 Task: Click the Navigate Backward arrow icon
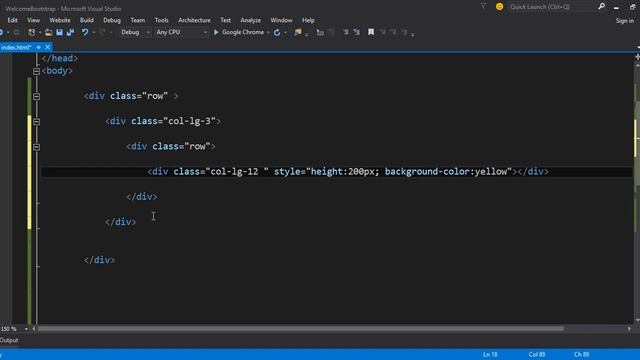click(2, 32)
